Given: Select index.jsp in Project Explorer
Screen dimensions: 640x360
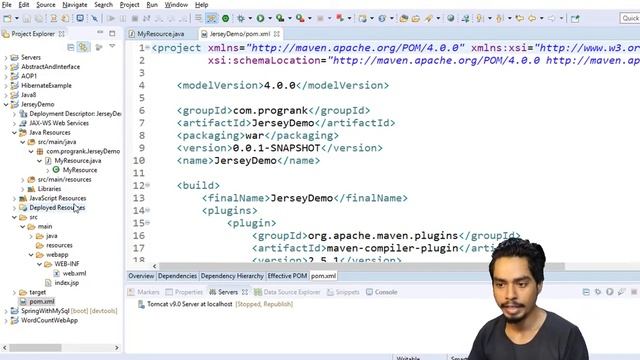Looking at the screenshot, I should [67, 283].
